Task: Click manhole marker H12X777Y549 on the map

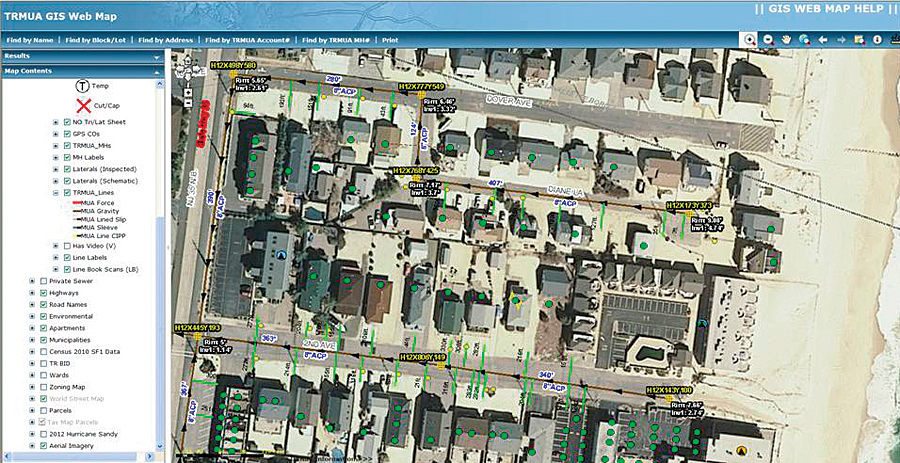Action: click(x=421, y=95)
